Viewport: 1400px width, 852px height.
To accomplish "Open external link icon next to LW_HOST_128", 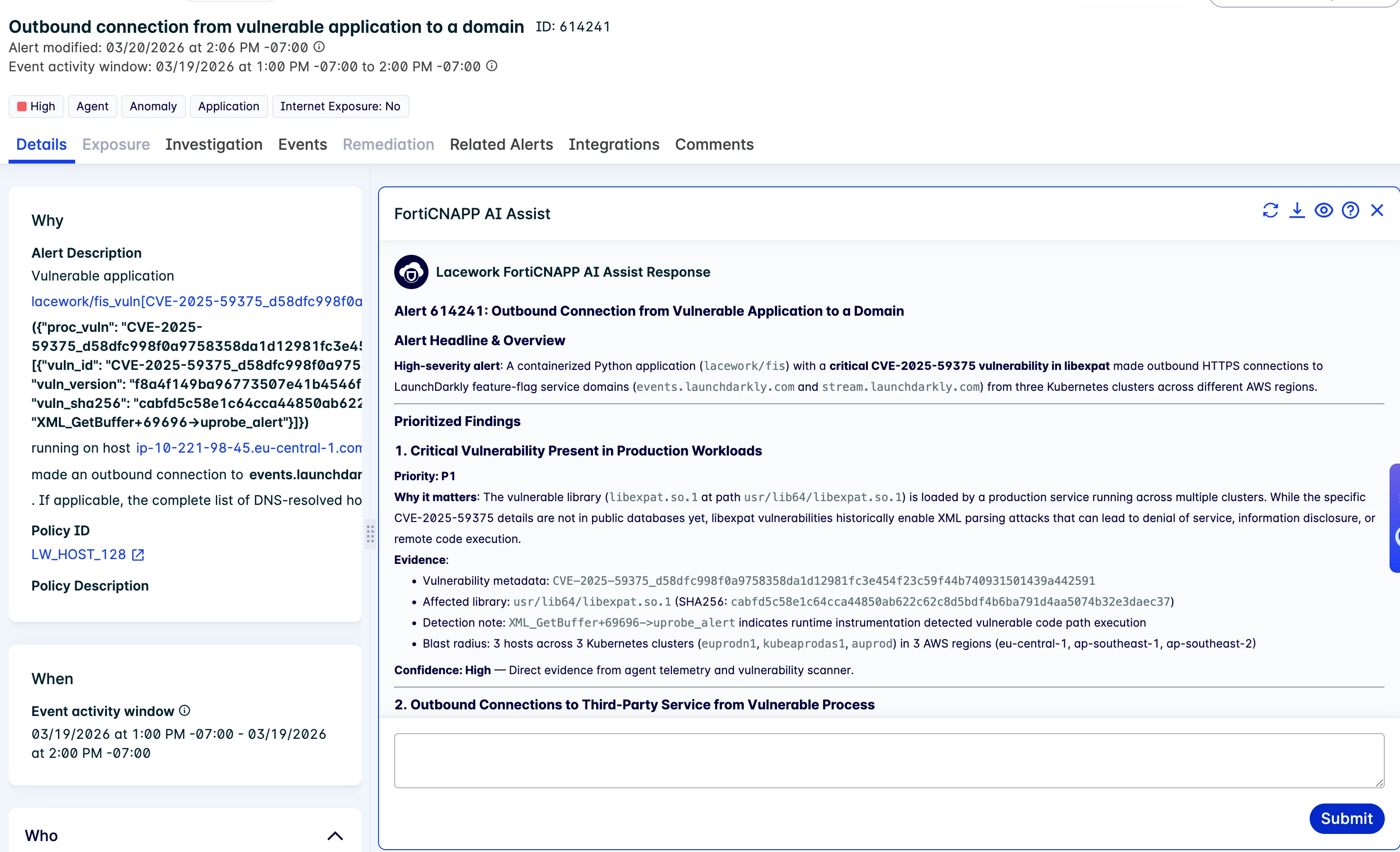I will [138, 555].
